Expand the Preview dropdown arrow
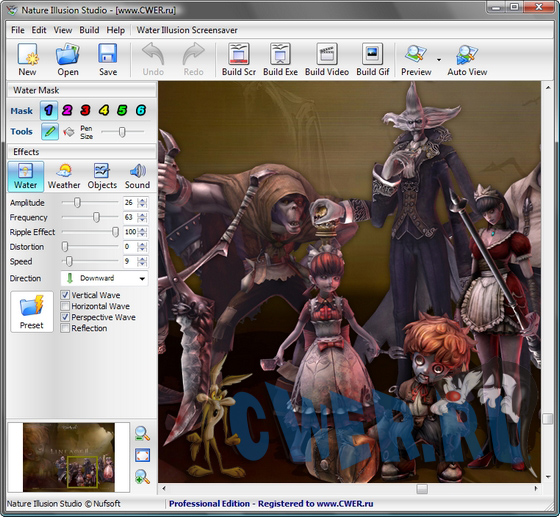Viewport: 560px width, 517px height. point(439,60)
